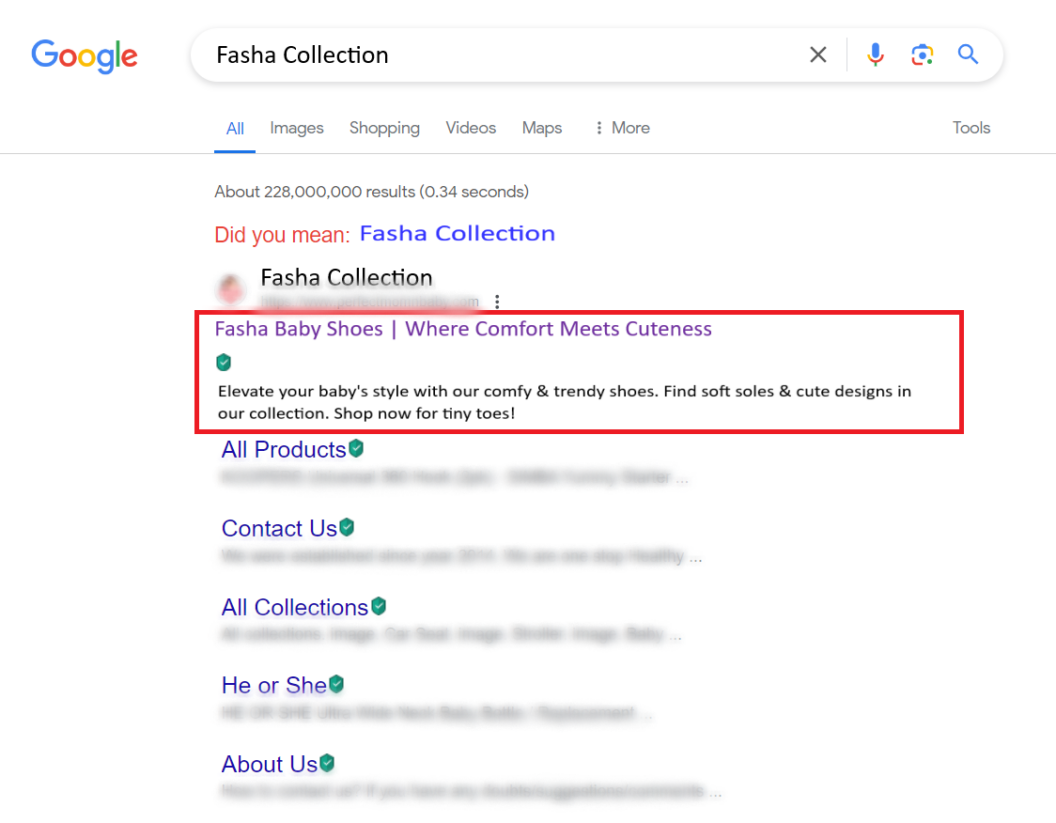Open Fasha Baby Shoes result title link
This screenshot has width=1056, height=823.
coord(463,329)
